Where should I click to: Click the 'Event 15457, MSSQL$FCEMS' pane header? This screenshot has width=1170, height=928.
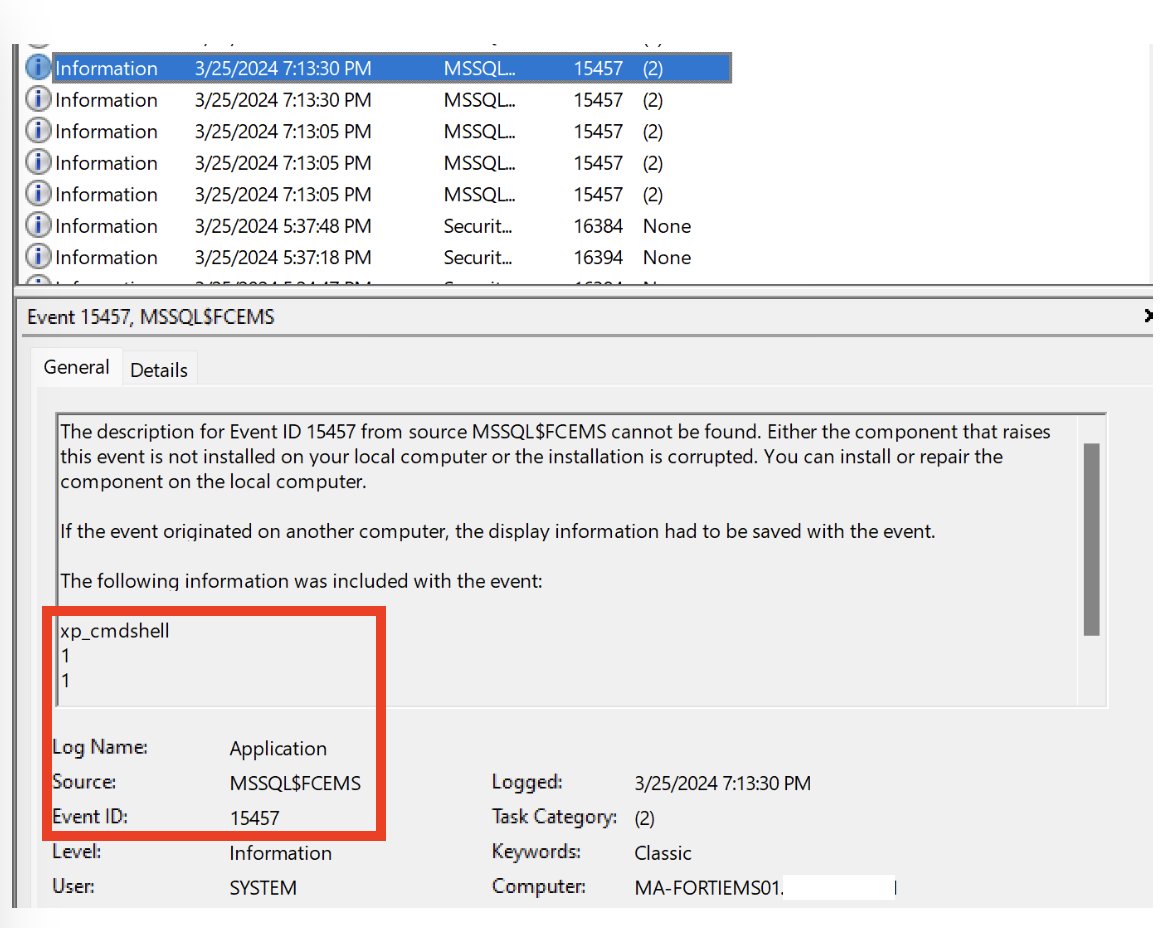[151, 317]
